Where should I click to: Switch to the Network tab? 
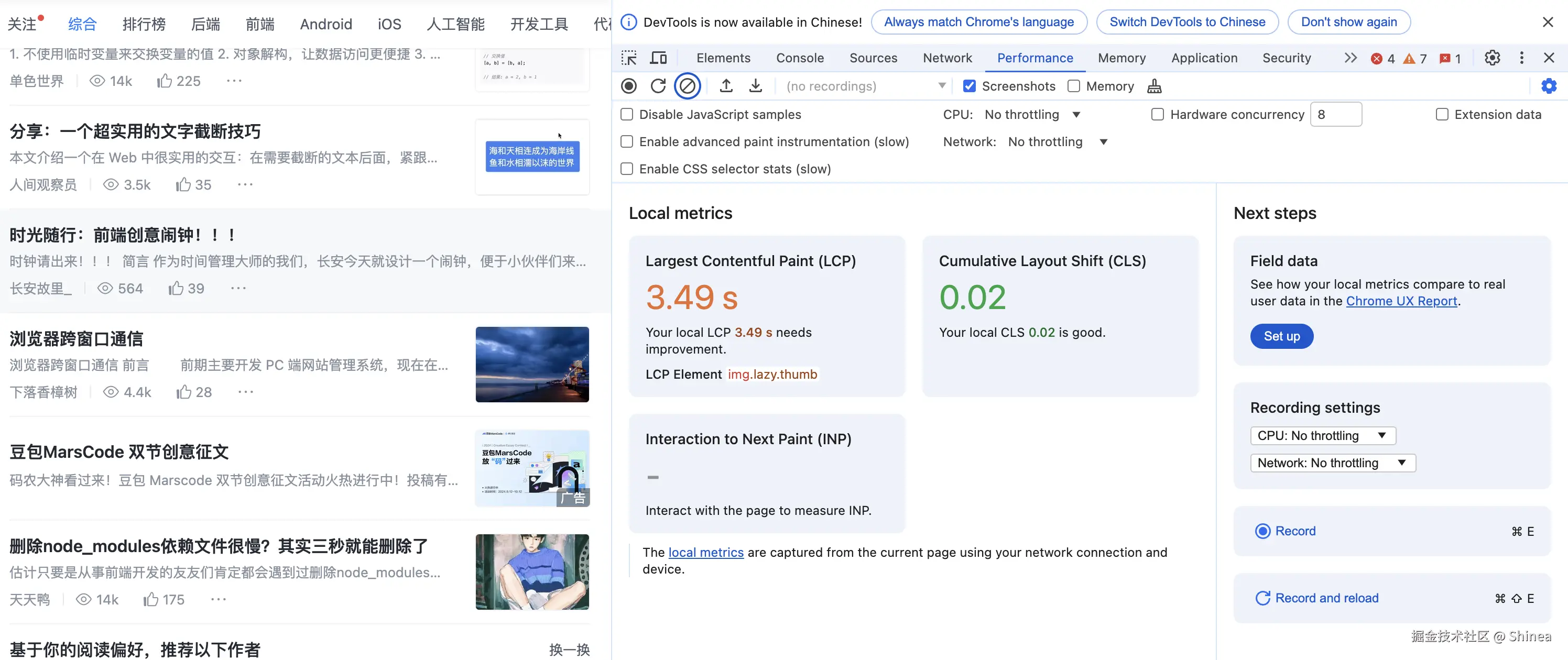tap(947, 58)
